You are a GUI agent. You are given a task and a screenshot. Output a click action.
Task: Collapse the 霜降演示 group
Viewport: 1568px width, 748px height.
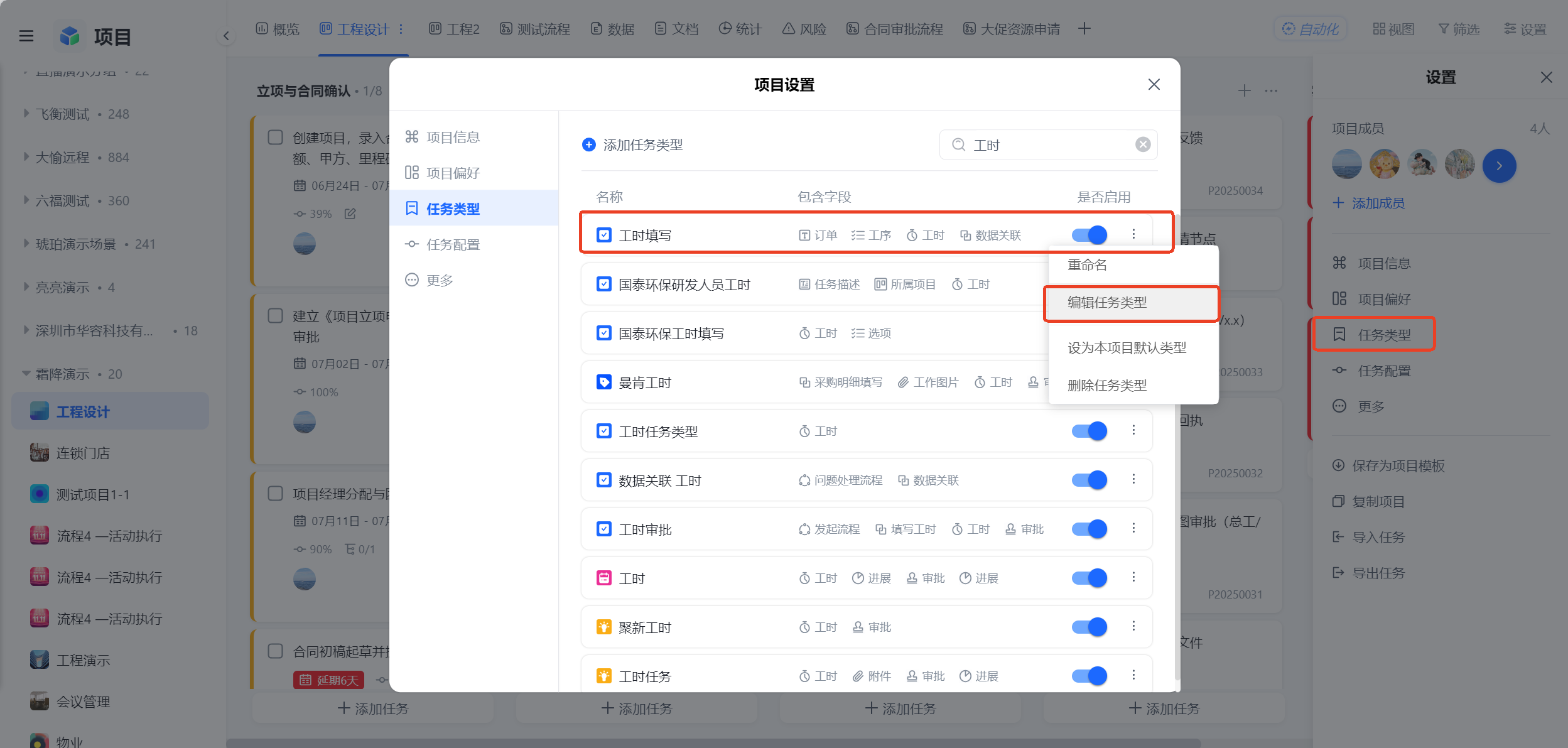[26, 374]
